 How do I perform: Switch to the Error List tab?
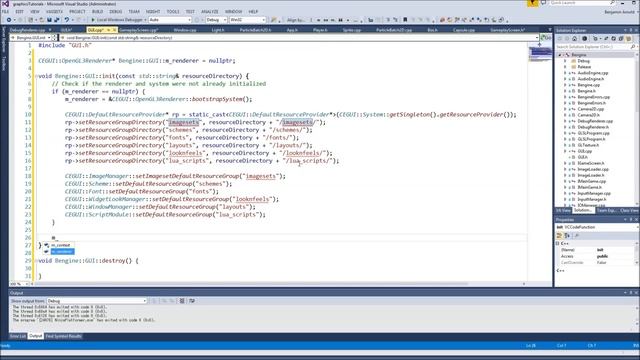18,336
